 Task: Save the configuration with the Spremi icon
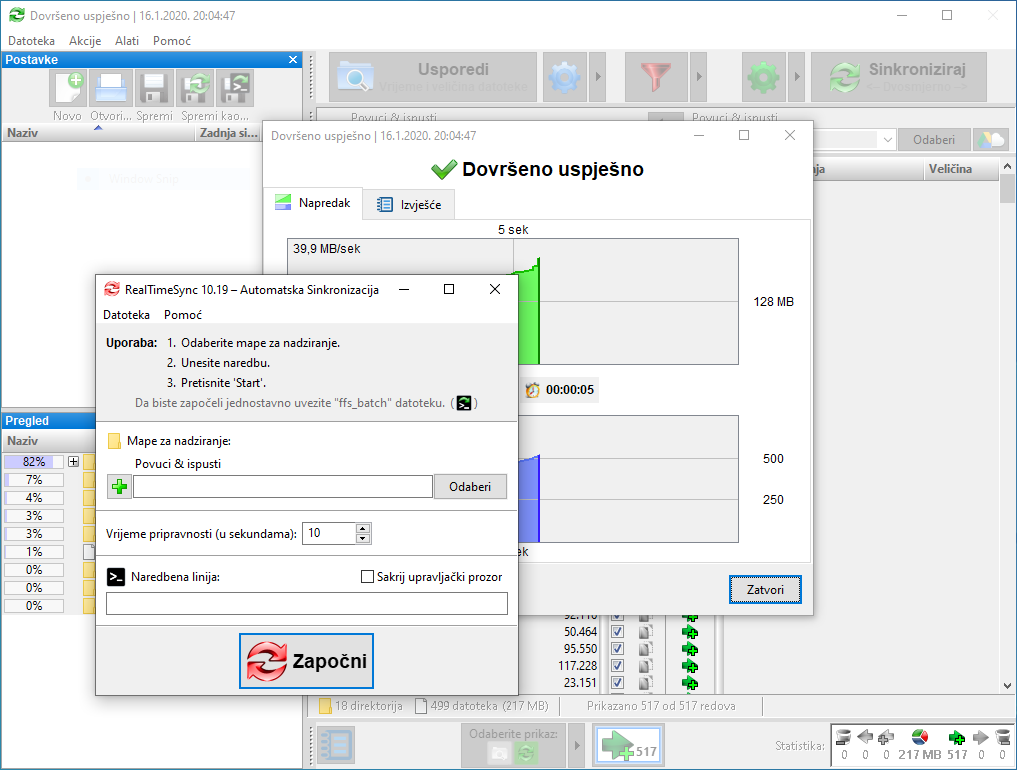coord(154,88)
